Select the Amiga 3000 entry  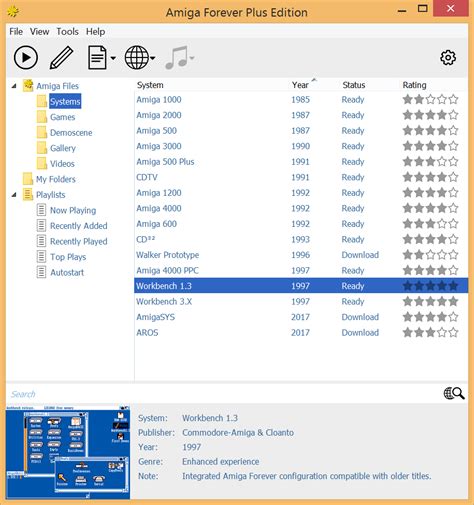[x=159, y=146]
